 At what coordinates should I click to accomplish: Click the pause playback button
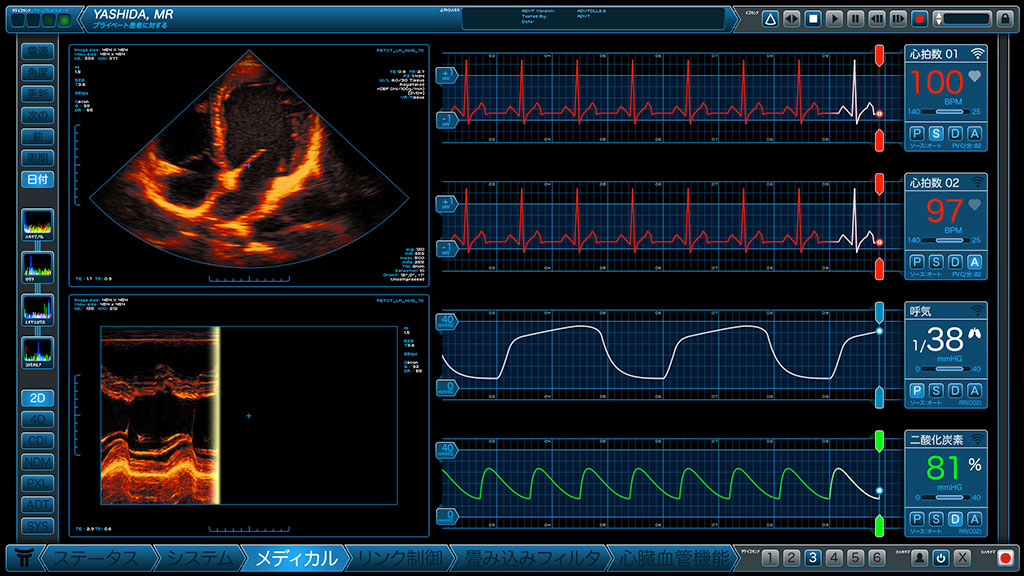click(x=855, y=19)
